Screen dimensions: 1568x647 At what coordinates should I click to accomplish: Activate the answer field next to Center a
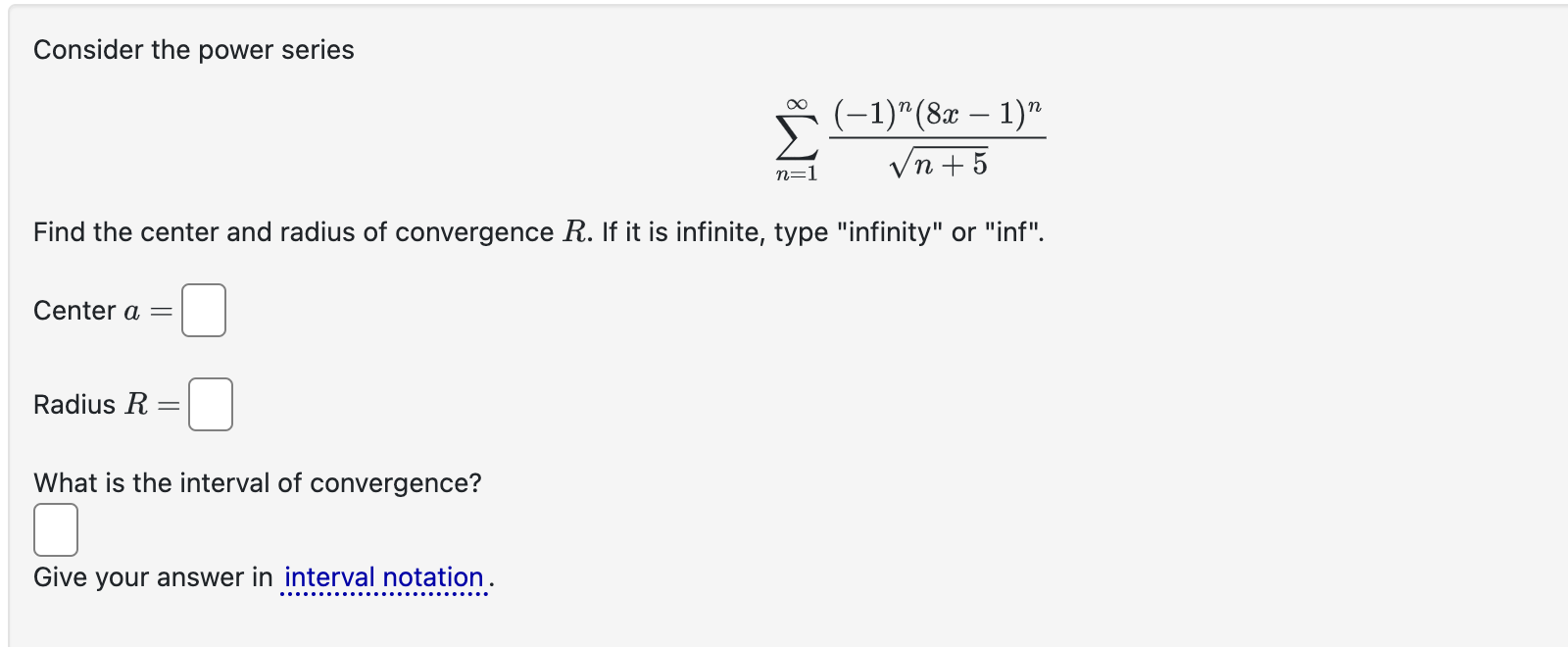(203, 309)
